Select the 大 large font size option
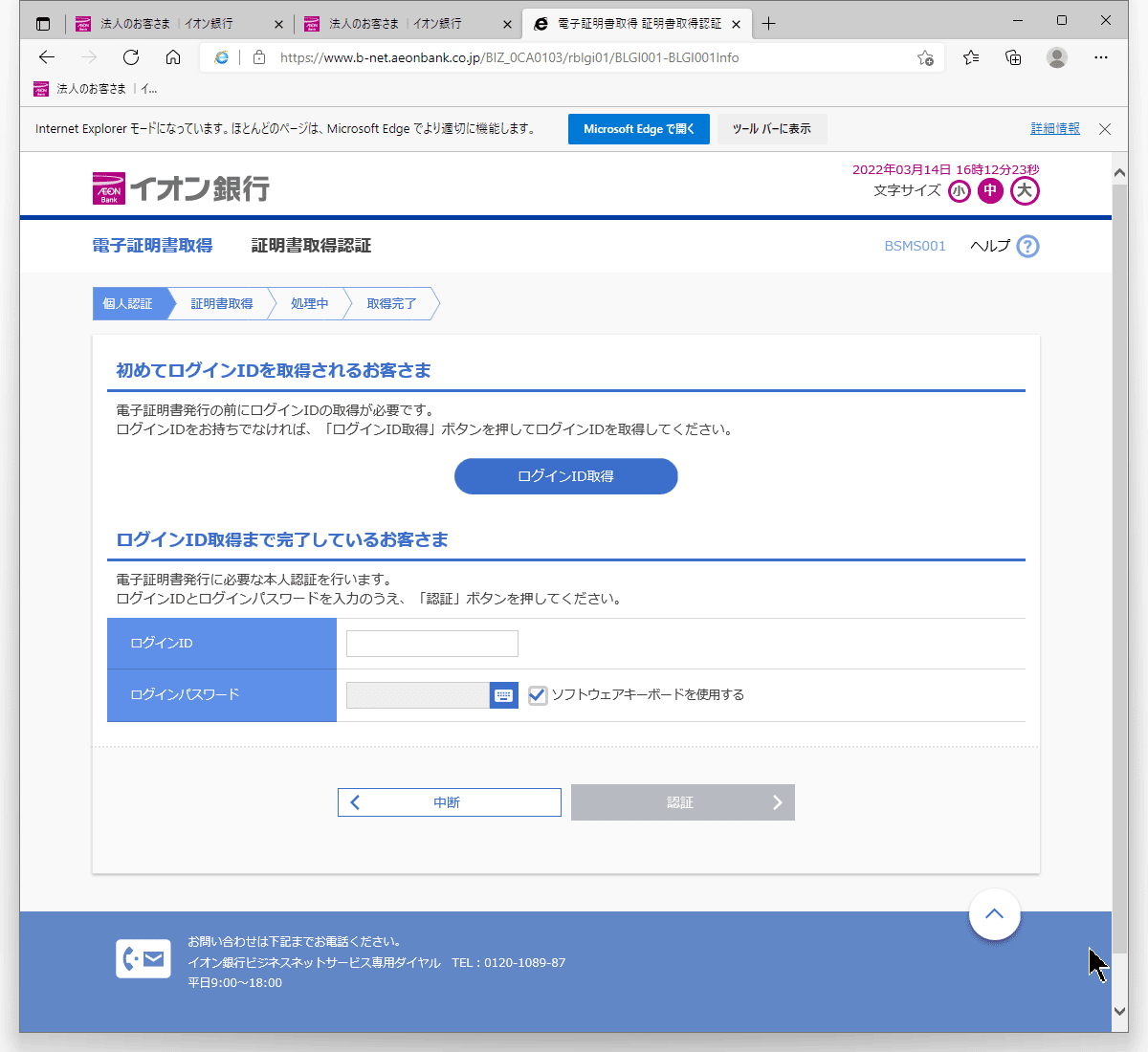This screenshot has height=1052, width=1148. coord(1025,191)
